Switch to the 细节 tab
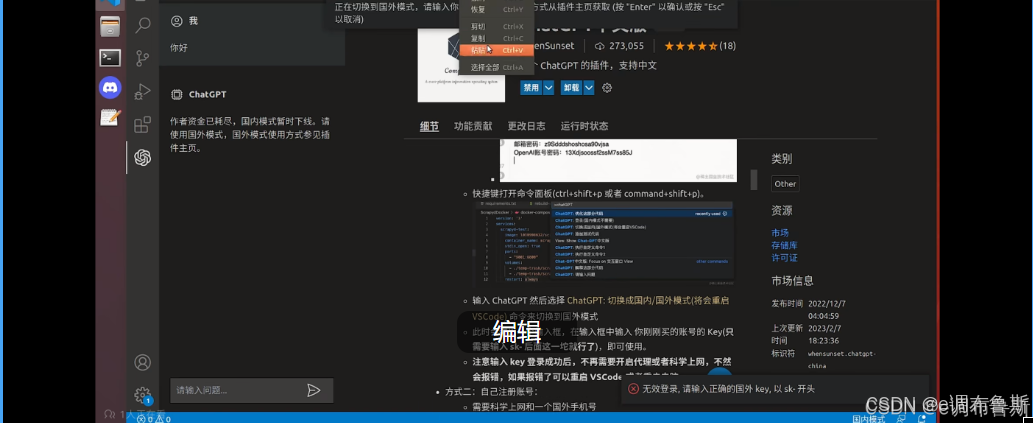This screenshot has width=1033, height=423. tap(430, 127)
